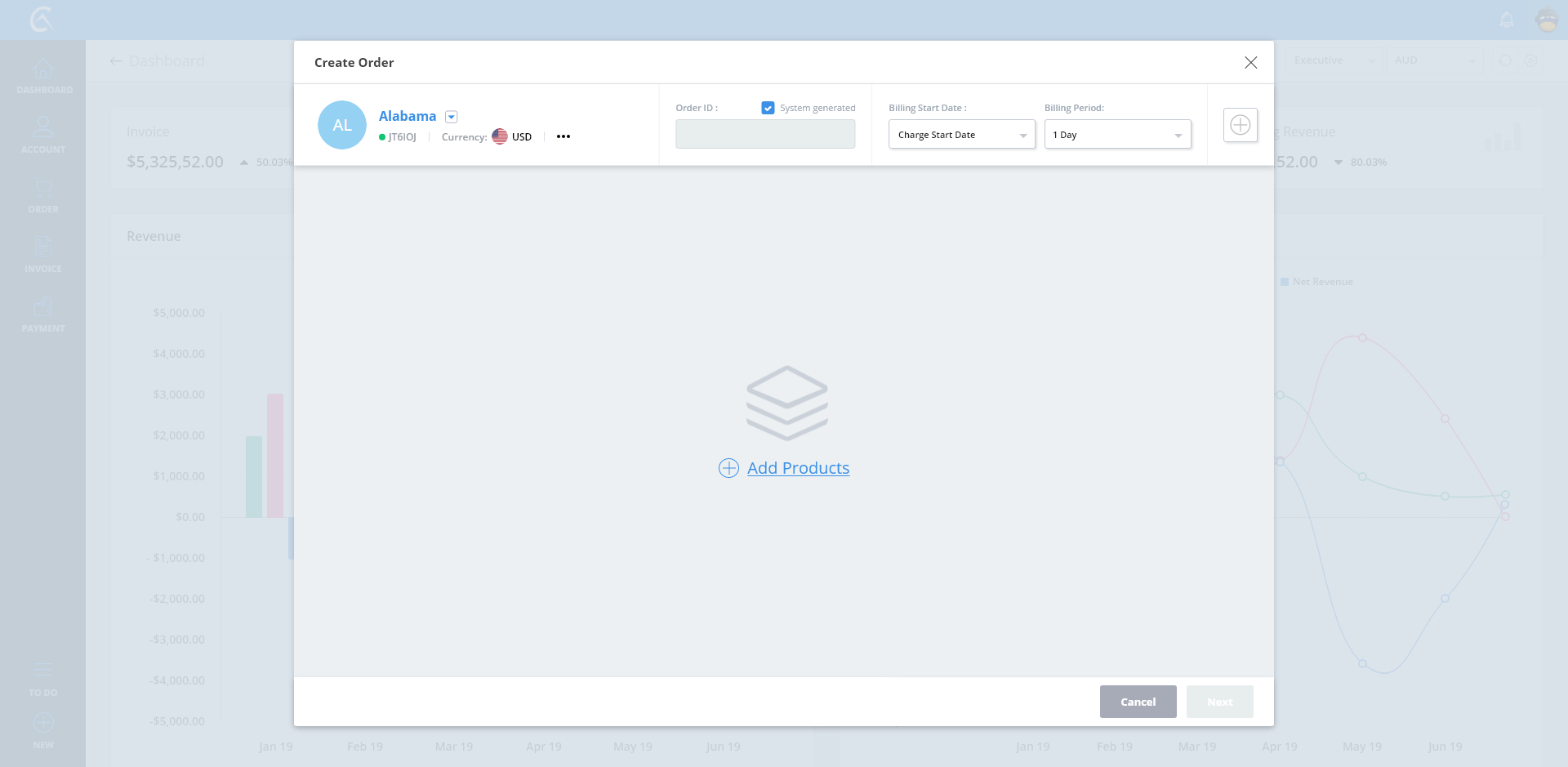Click the layers stack placeholder icon
The image size is (1568, 767).
pyautogui.click(x=786, y=403)
